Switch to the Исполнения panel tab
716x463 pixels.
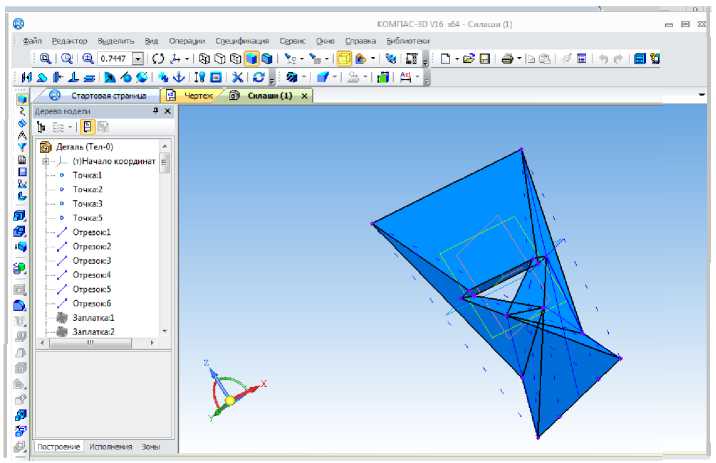110,446
